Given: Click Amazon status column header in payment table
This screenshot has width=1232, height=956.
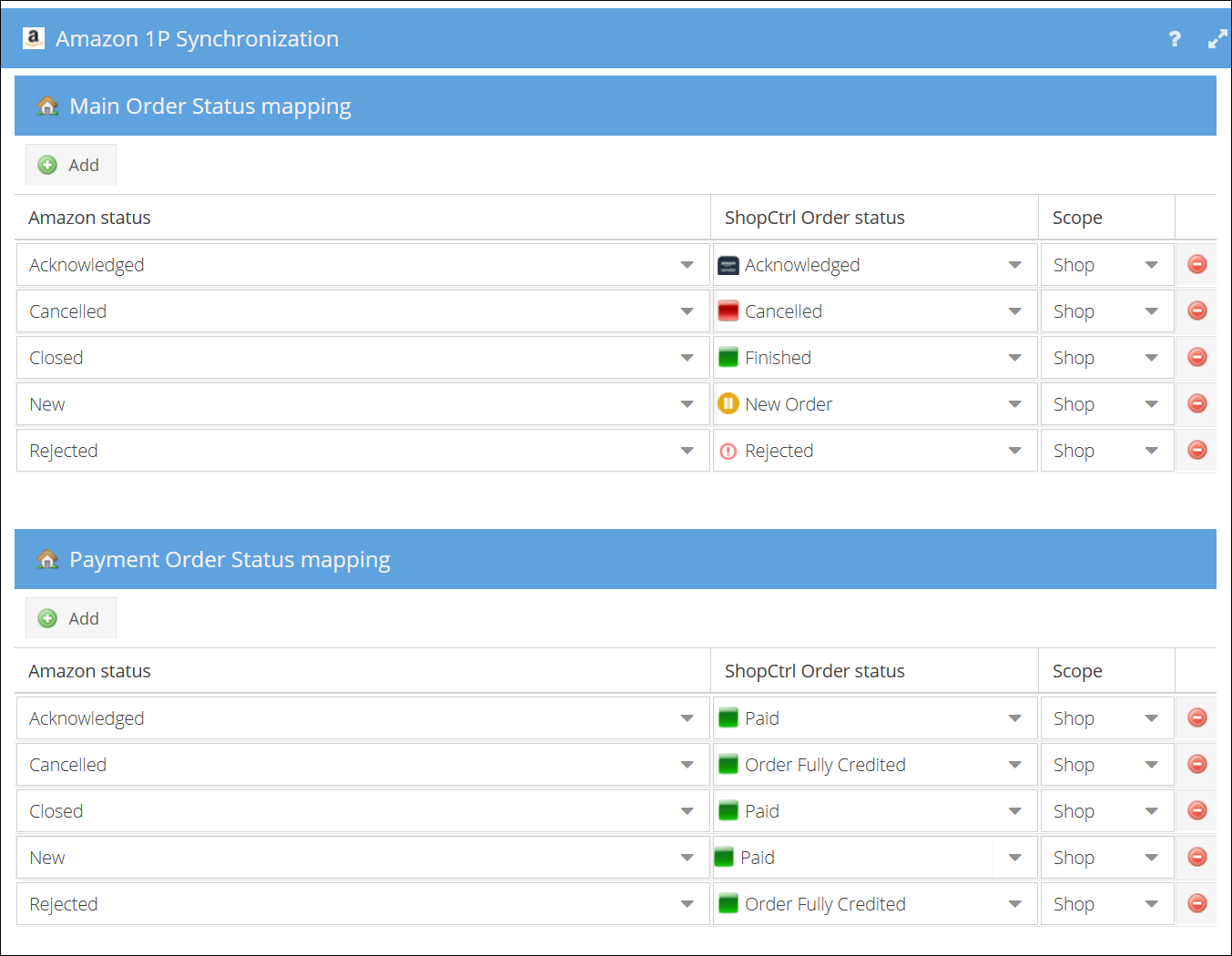Looking at the screenshot, I should (89, 671).
